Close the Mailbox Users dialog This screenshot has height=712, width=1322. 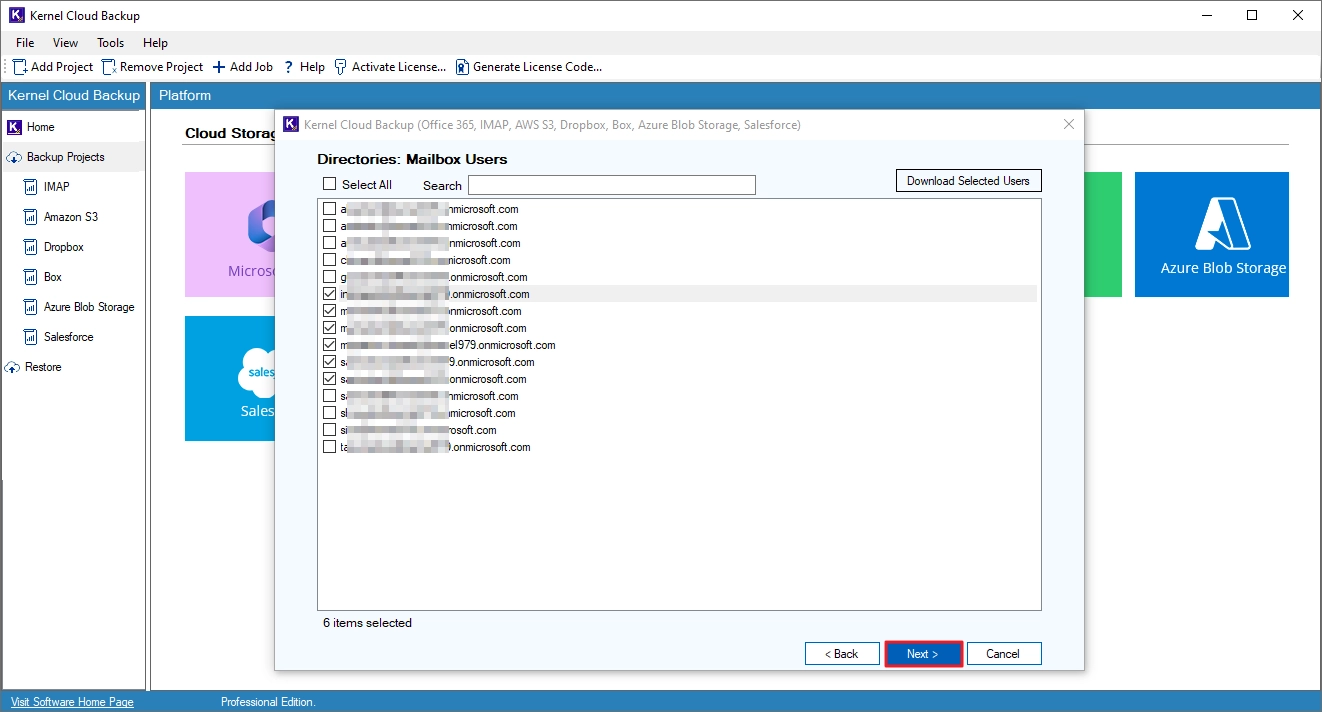pyautogui.click(x=1069, y=124)
